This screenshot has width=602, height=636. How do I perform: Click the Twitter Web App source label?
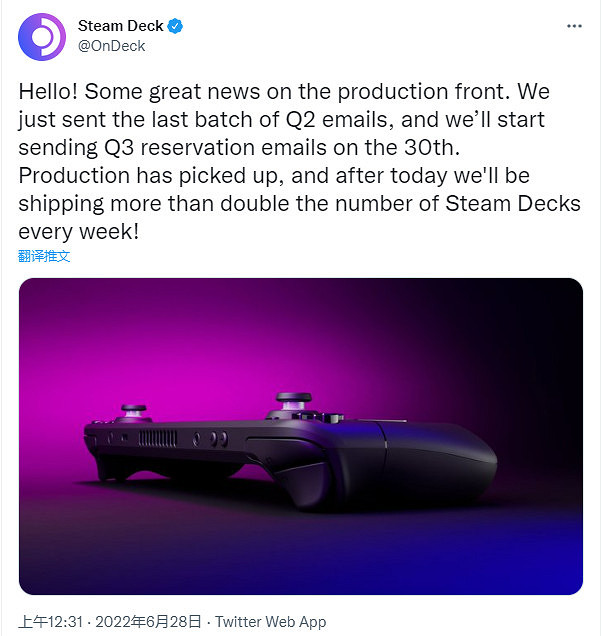pyautogui.click(x=270, y=622)
